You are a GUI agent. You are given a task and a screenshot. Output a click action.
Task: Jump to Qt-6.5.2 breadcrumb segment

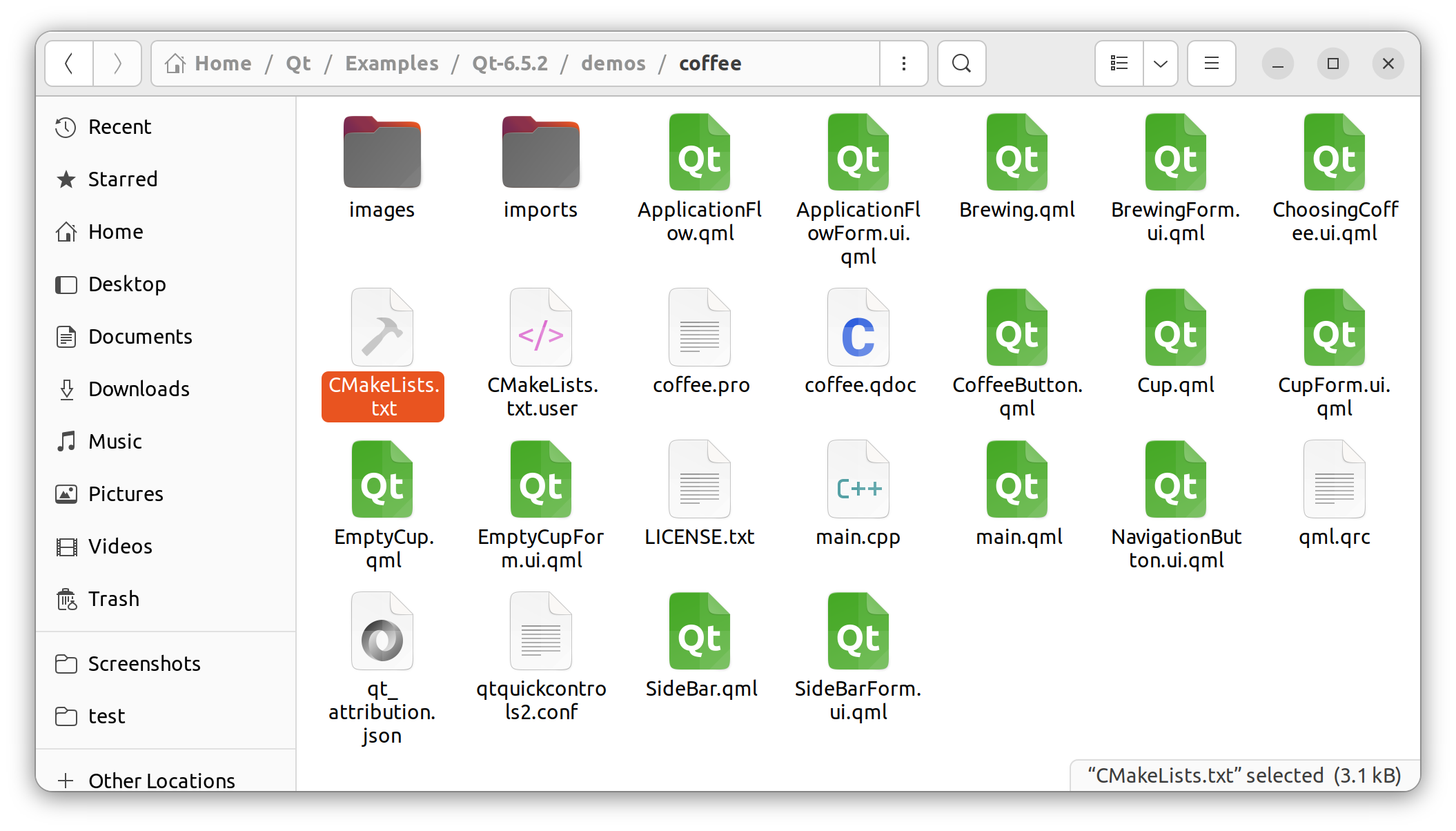click(509, 63)
